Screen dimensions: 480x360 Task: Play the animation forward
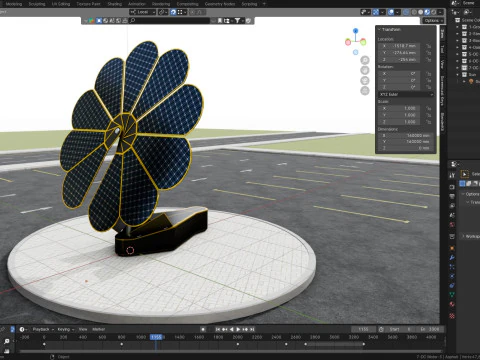tap(238, 329)
